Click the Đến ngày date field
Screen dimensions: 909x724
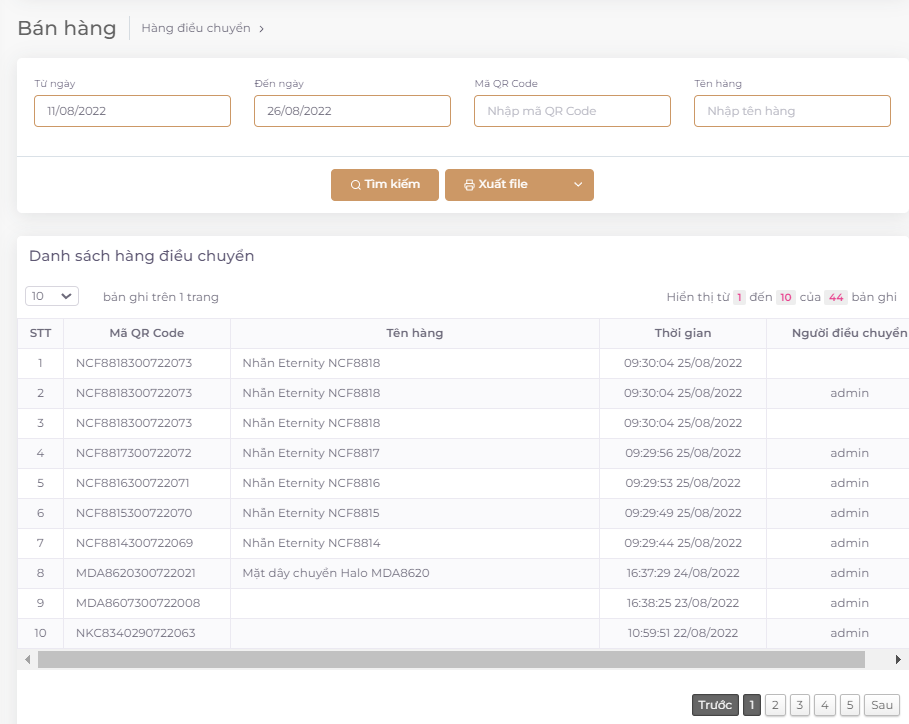pos(352,111)
